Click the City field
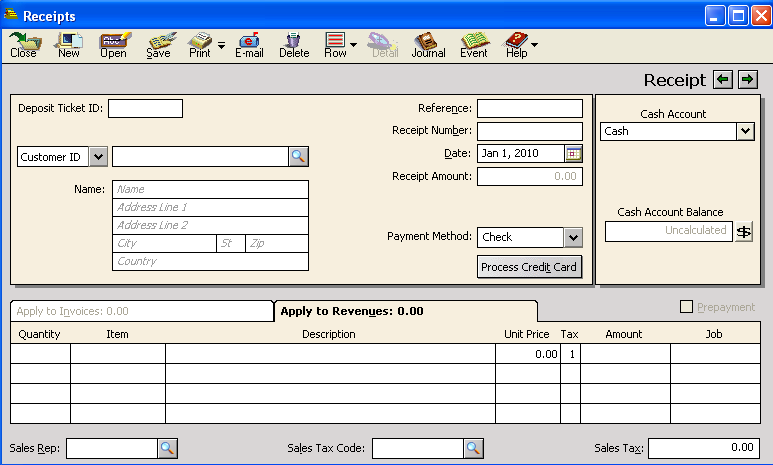The height and width of the screenshot is (465, 773). click(165, 243)
